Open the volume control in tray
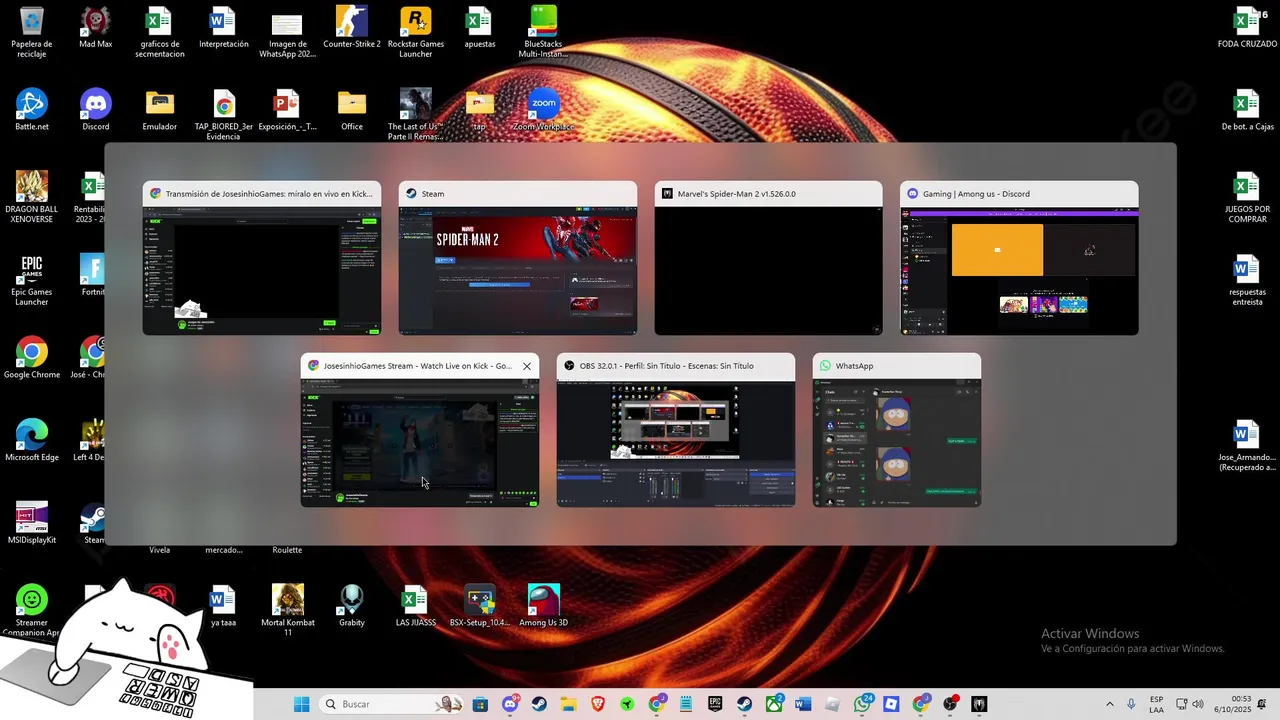 [1198, 704]
